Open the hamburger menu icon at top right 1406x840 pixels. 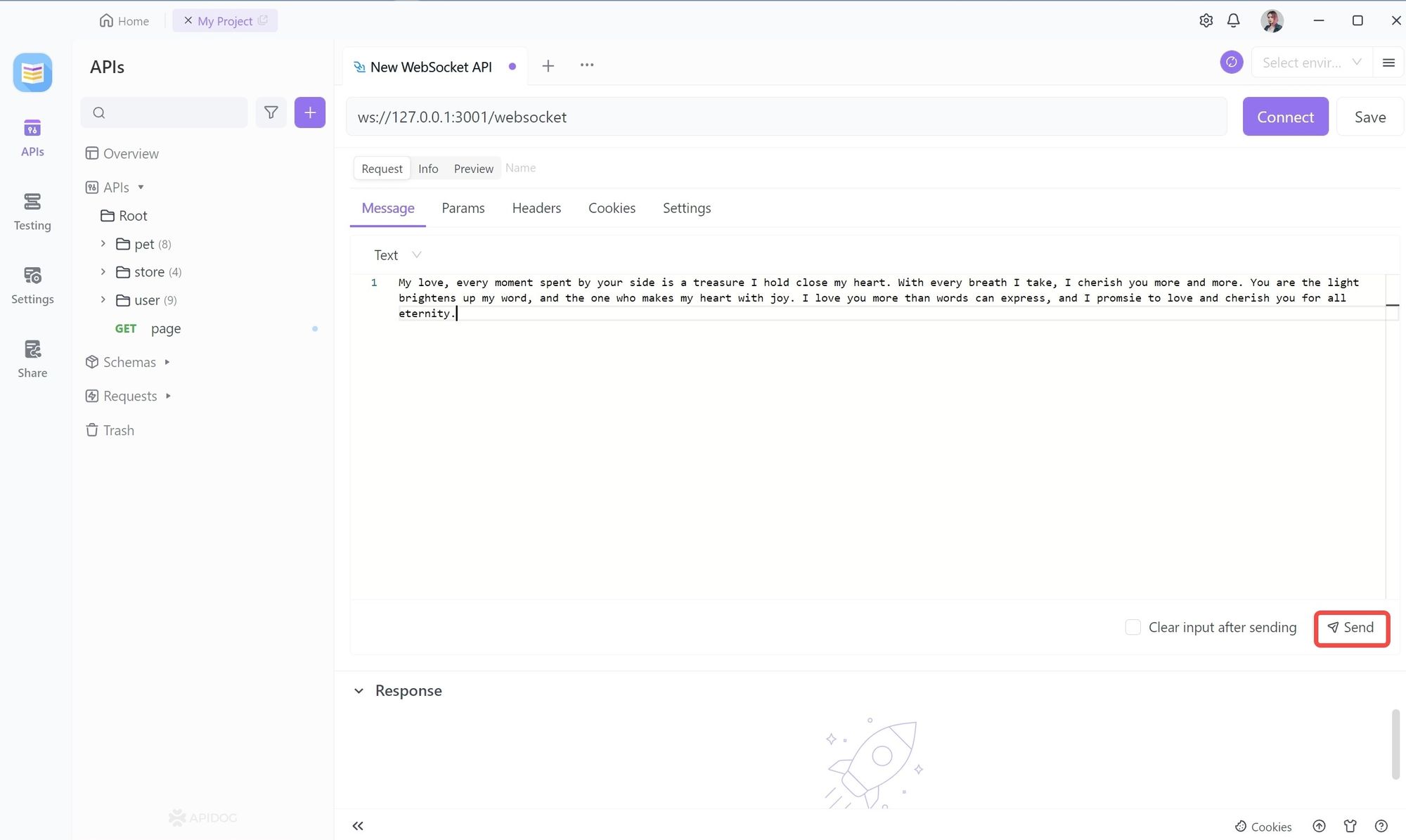pos(1388,63)
